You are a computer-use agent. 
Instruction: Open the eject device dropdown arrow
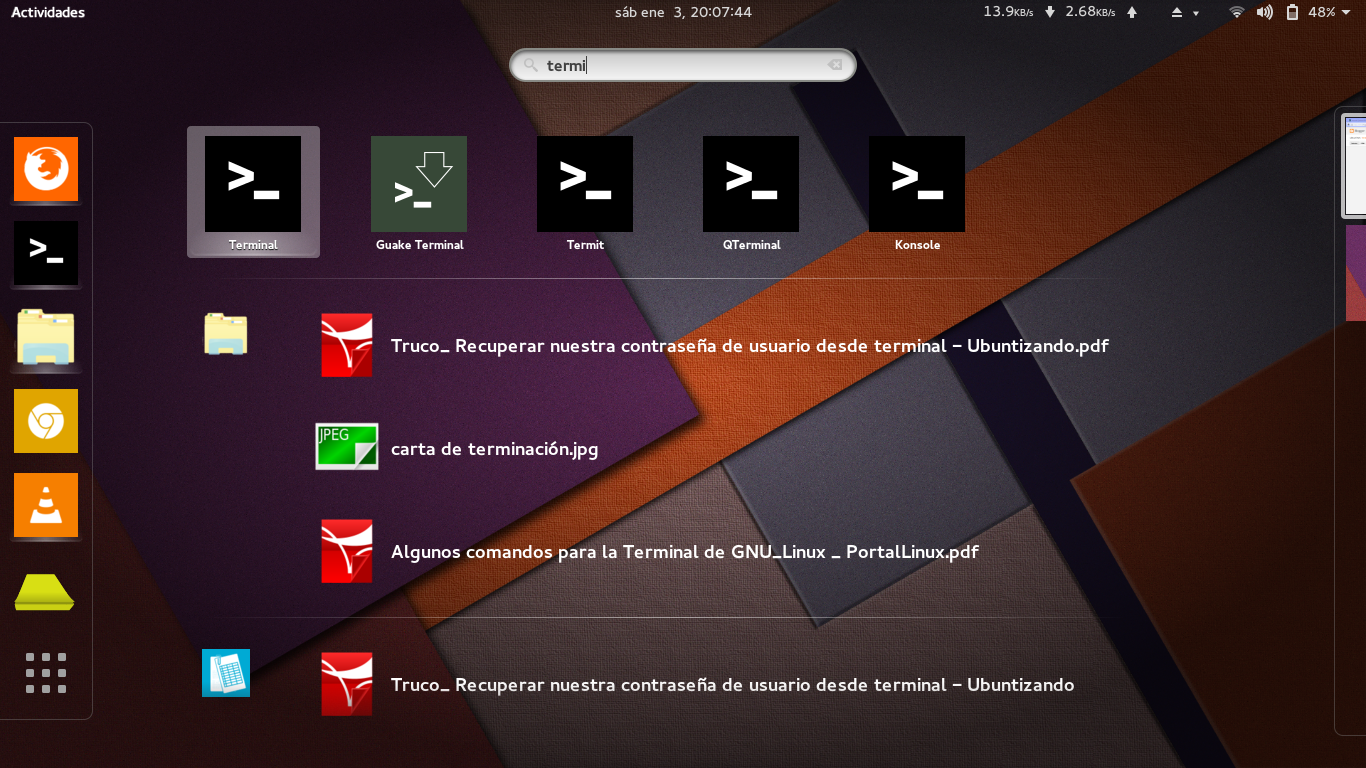1193,13
